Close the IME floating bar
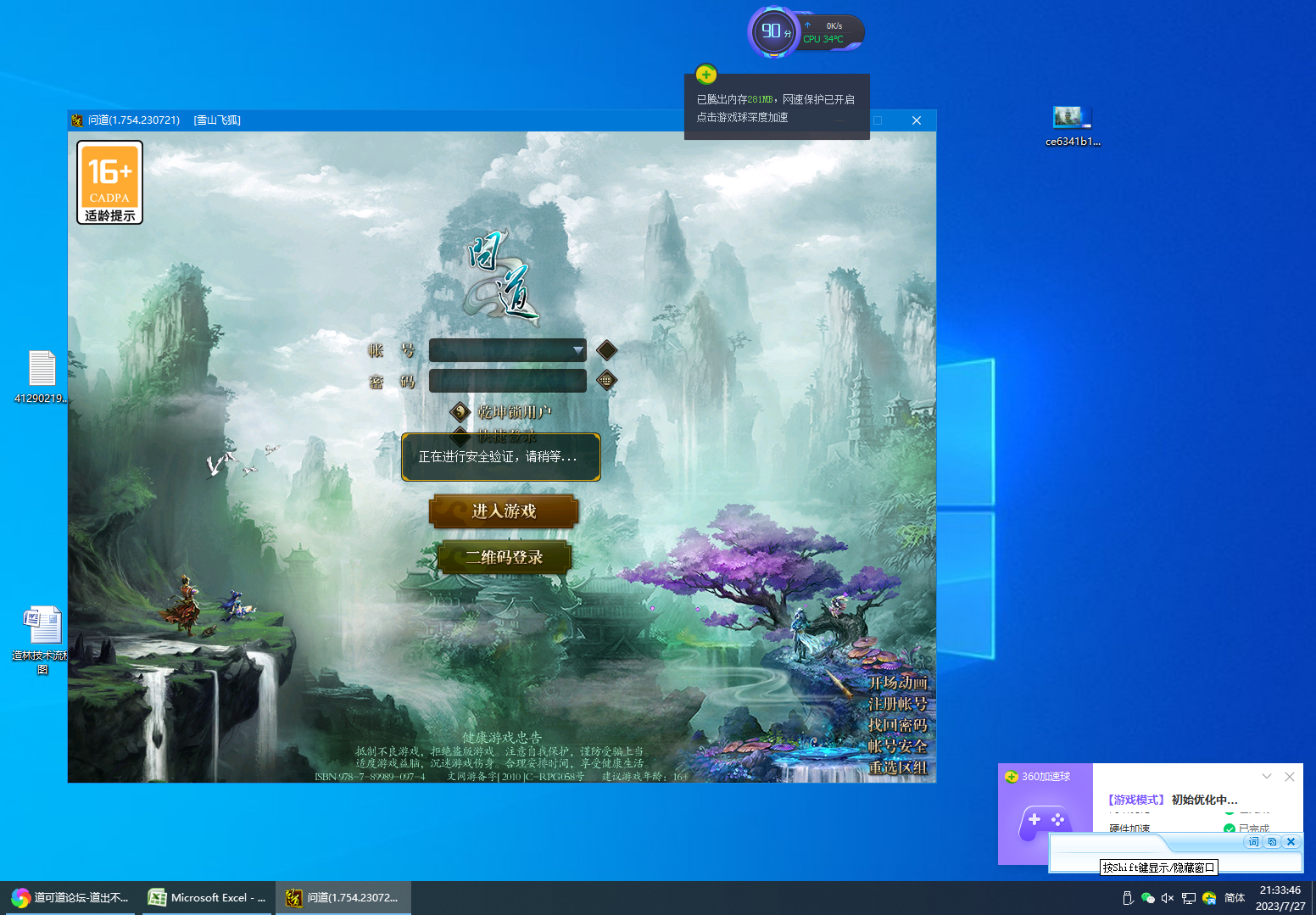Viewport: 1316px width, 915px height. click(x=1291, y=842)
